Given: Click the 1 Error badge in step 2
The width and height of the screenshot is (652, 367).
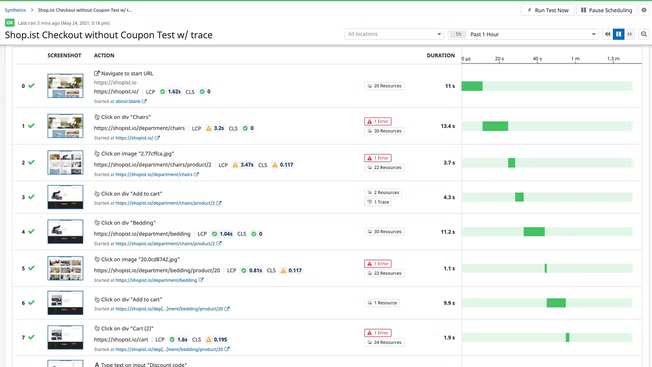Looking at the screenshot, I should pos(378,158).
